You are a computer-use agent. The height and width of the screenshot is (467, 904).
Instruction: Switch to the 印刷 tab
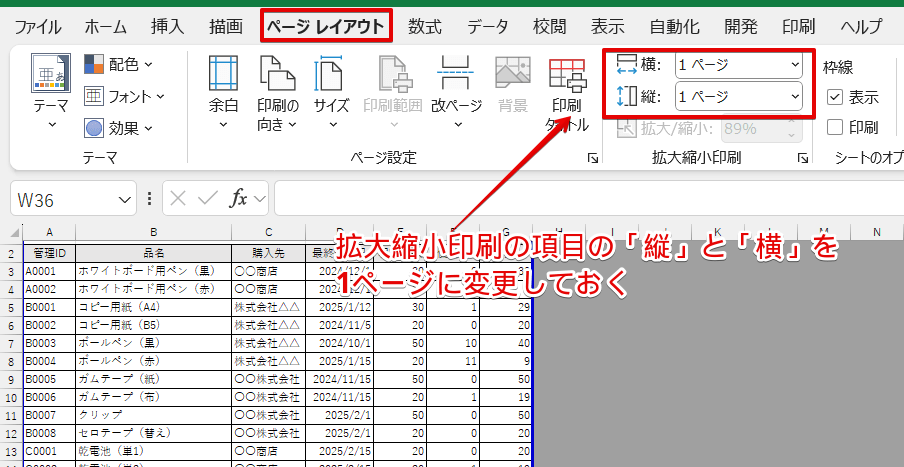798,27
